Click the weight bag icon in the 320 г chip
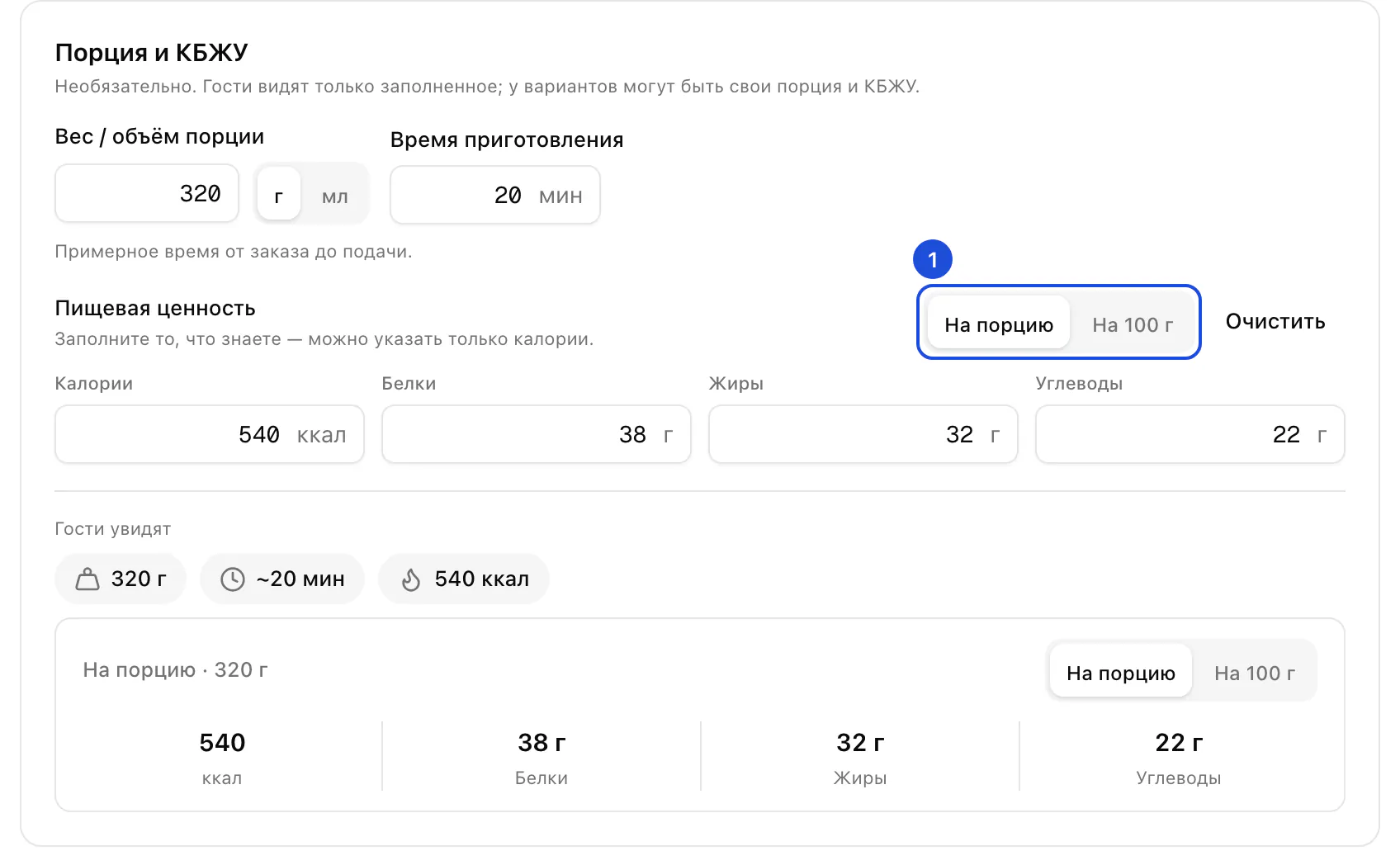Viewport: 1400px width, 865px height. [x=87, y=579]
